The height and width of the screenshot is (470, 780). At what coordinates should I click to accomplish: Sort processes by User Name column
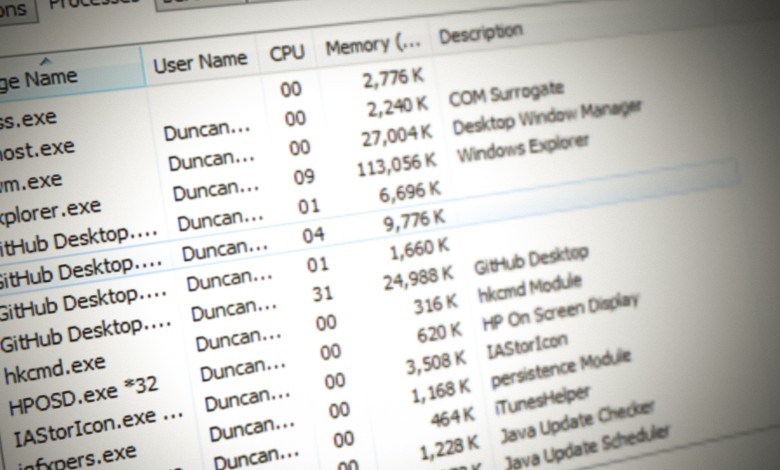(200, 62)
